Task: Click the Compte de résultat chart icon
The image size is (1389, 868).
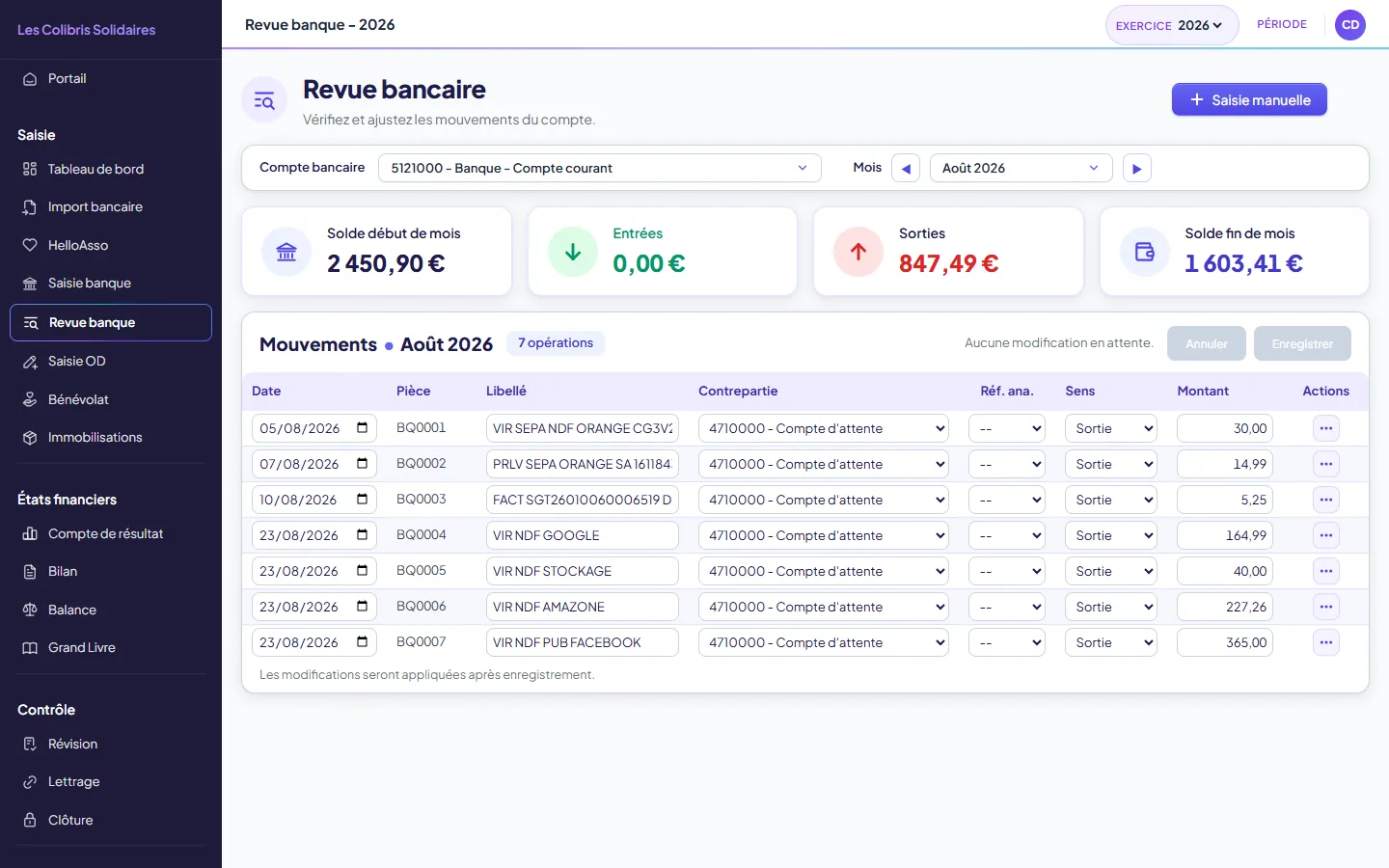Action: (30, 533)
